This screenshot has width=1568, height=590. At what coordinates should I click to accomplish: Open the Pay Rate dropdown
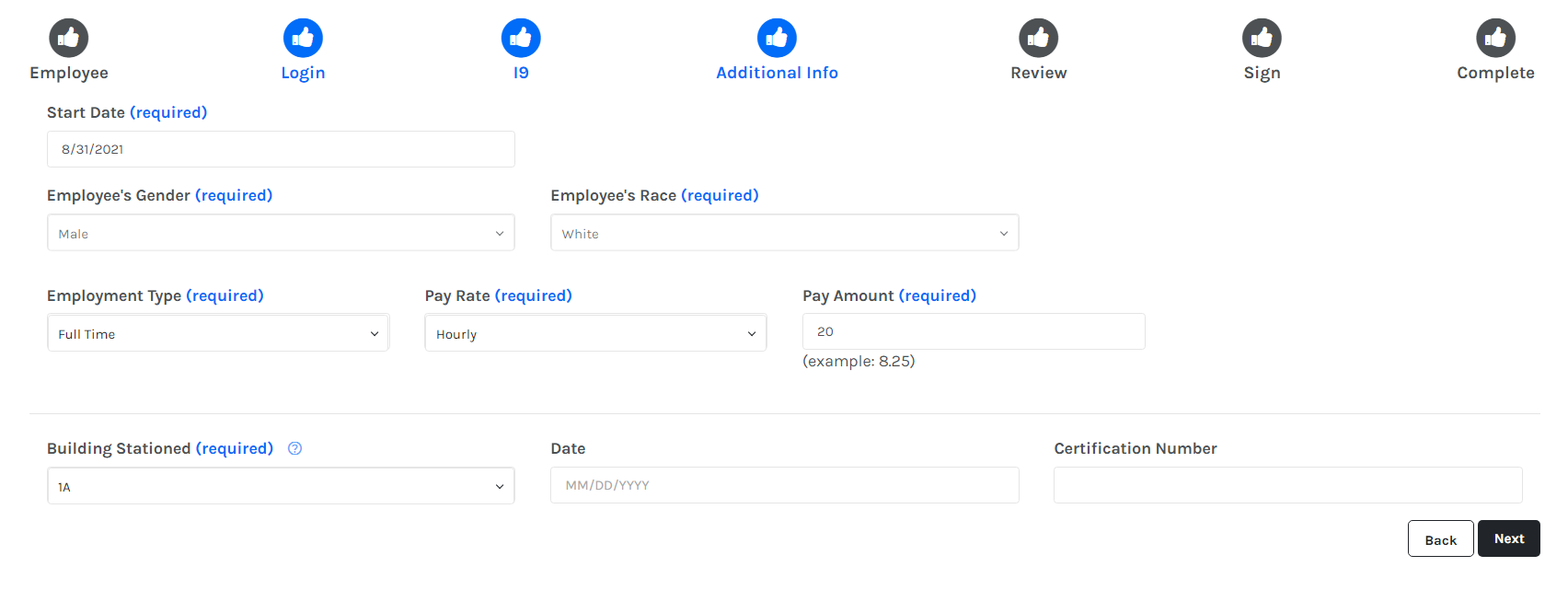pos(595,333)
